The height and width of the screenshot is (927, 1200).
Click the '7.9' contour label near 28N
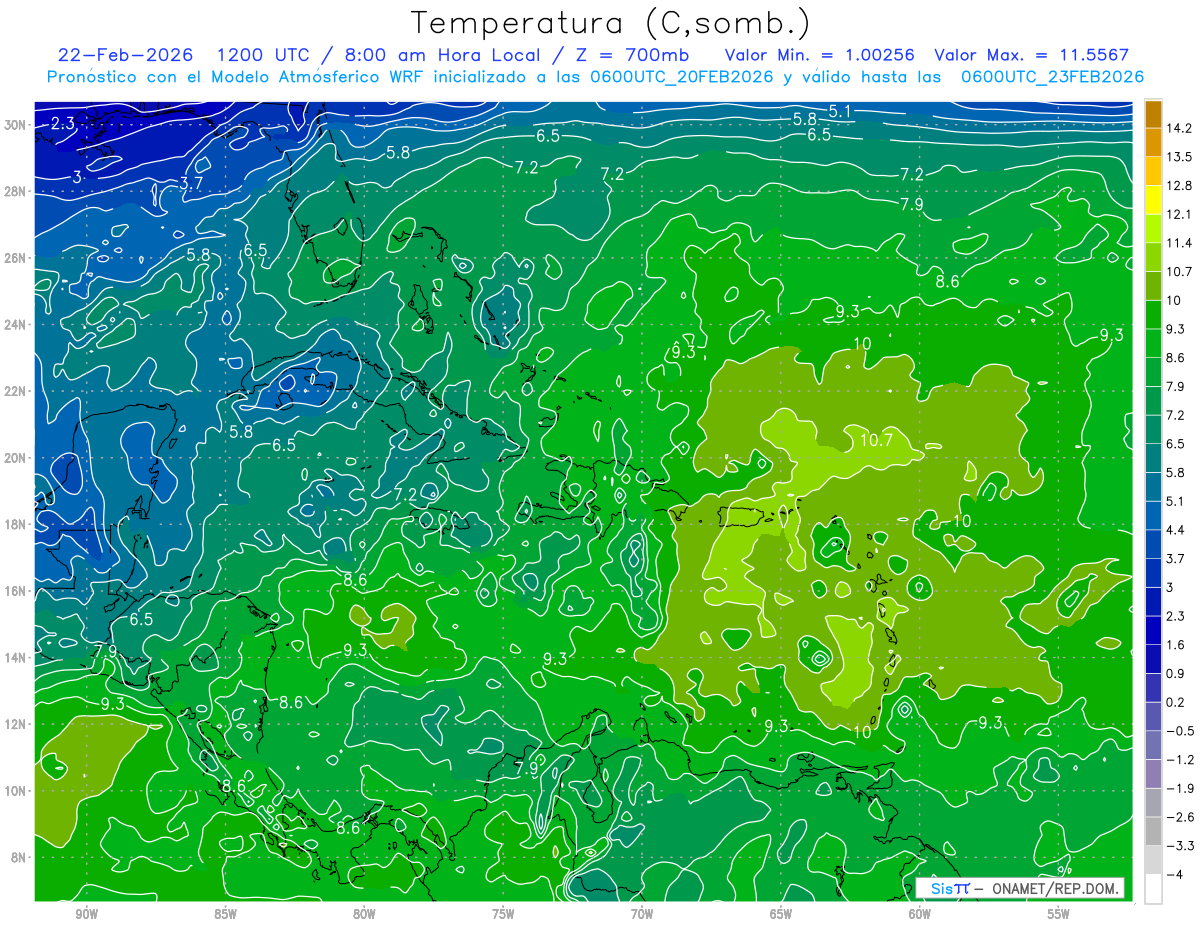[x=911, y=204]
